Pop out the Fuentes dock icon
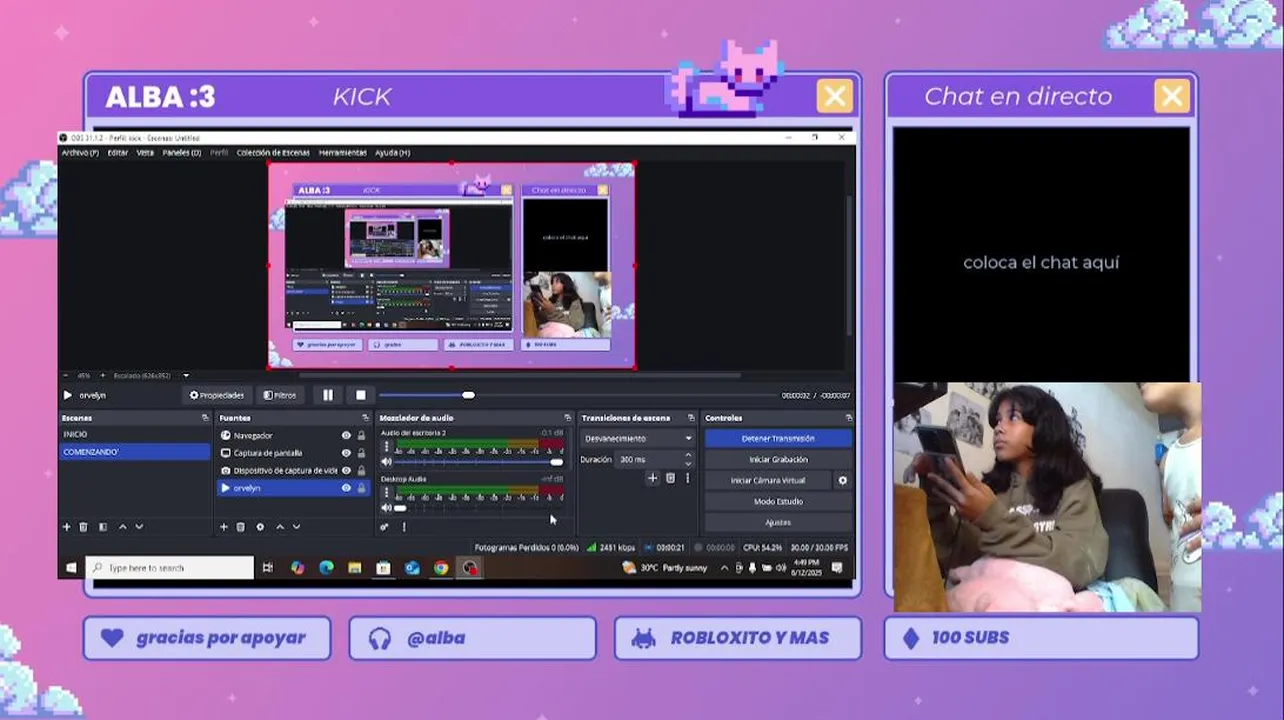 (365, 418)
